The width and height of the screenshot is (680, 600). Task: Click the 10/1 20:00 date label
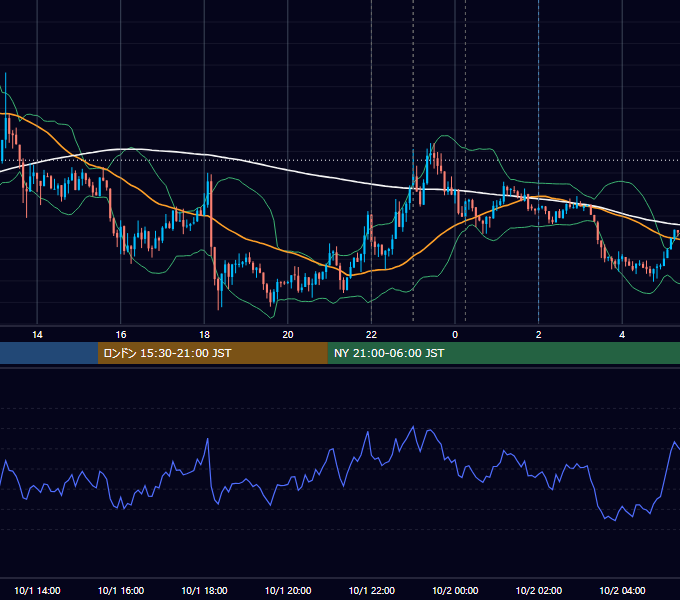[288, 590]
